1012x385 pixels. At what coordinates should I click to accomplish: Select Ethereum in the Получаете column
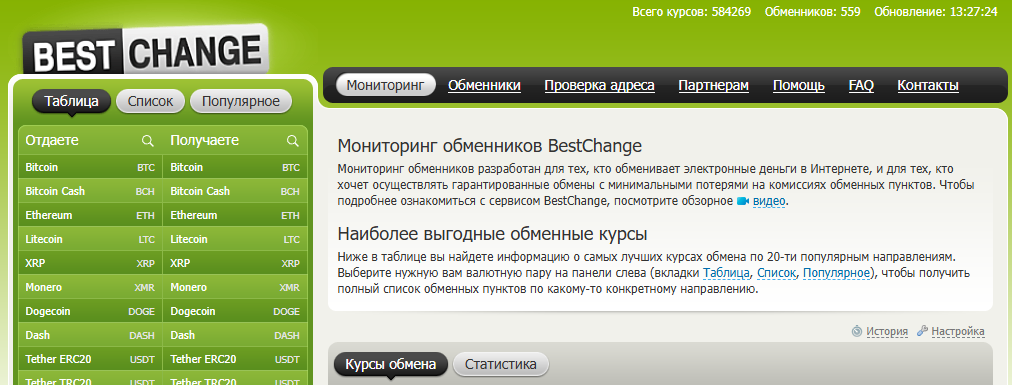pyautogui.click(x=235, y=215)
